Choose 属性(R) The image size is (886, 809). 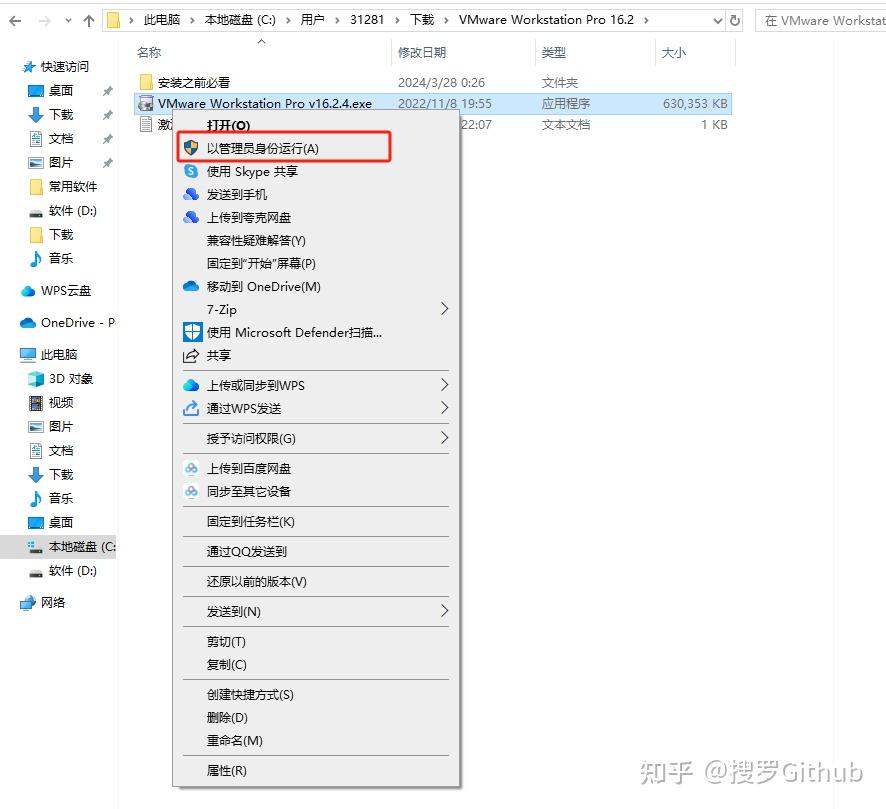[x=227, y=771]
